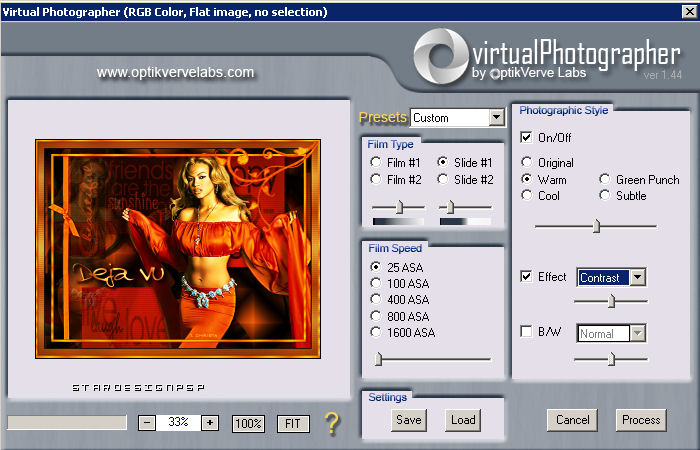The height and width of the screenshot is (450, 700).
Task: Click the FIT preview button
Action: point(293,424)
